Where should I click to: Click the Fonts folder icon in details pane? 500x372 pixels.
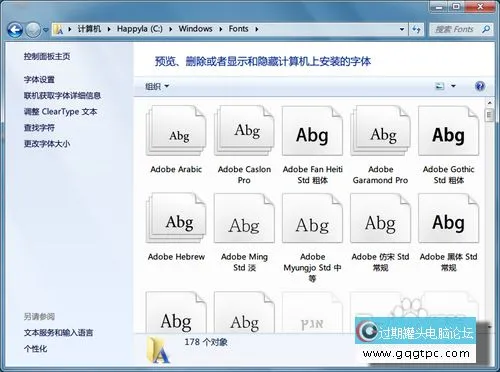(159, 350)
